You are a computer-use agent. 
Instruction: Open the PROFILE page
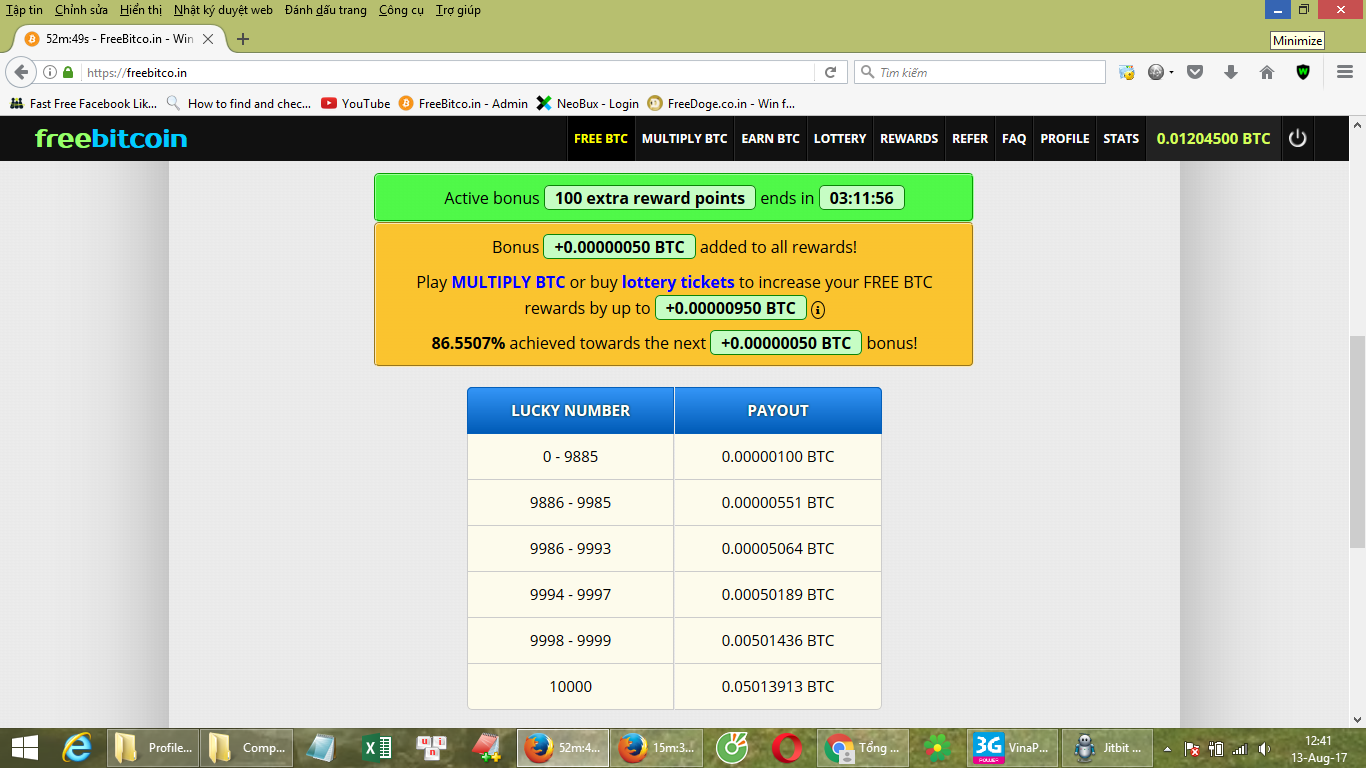[x=1065, y=138]
